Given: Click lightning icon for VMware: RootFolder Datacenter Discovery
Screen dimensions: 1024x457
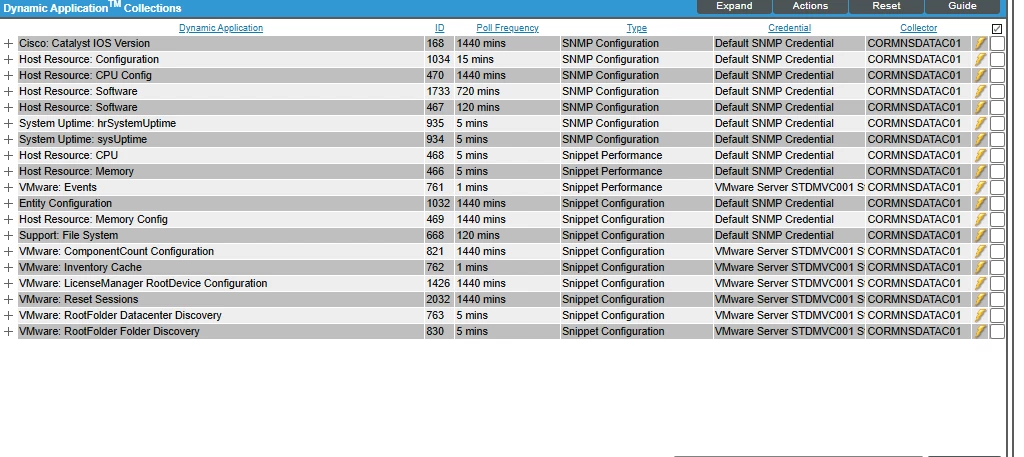Looking at the screenshot, I should click(980, 315).
